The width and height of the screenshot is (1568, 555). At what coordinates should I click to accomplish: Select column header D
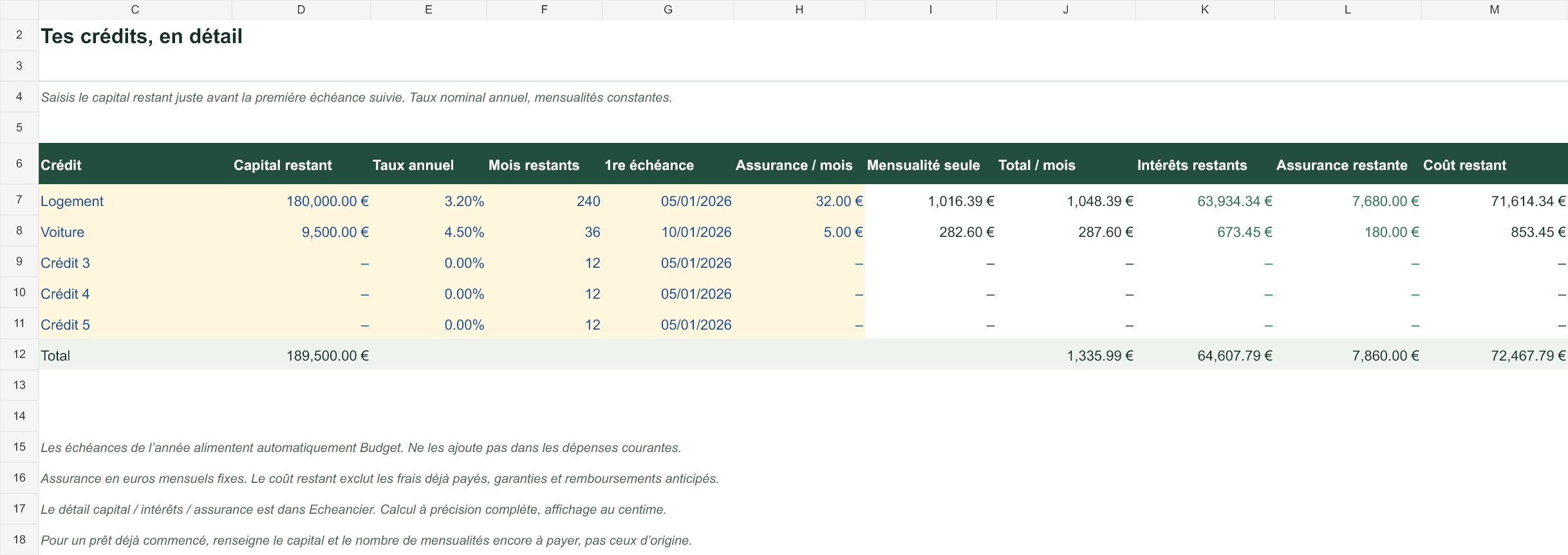pyautogui.click(x=301, y=10)
